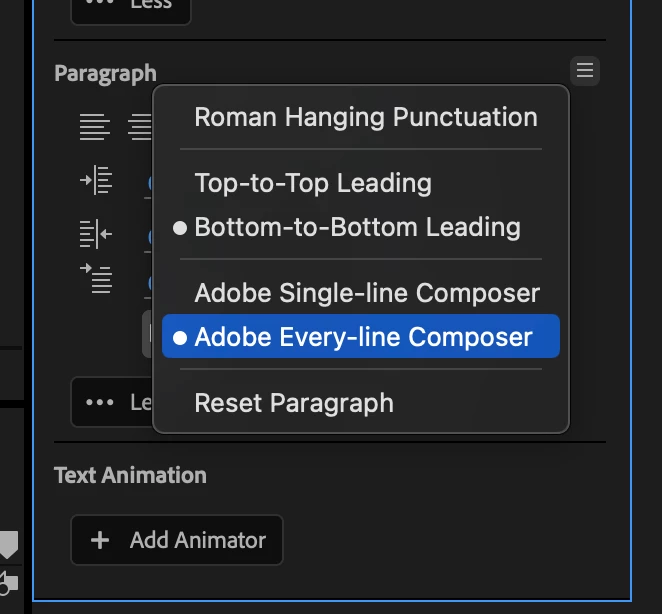Select Adobe Every-line Composer

click(363, 337)
